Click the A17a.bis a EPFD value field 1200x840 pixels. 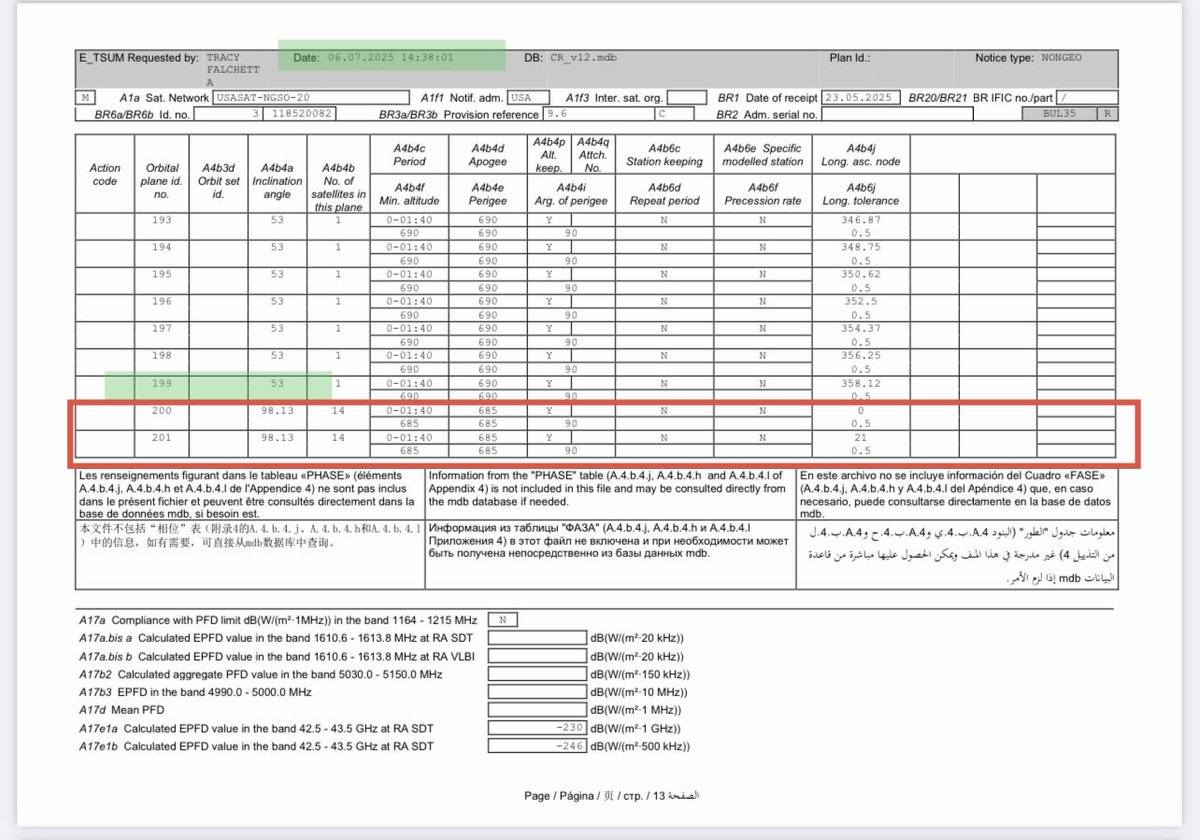pyautogui.click(x=538, y=638)
